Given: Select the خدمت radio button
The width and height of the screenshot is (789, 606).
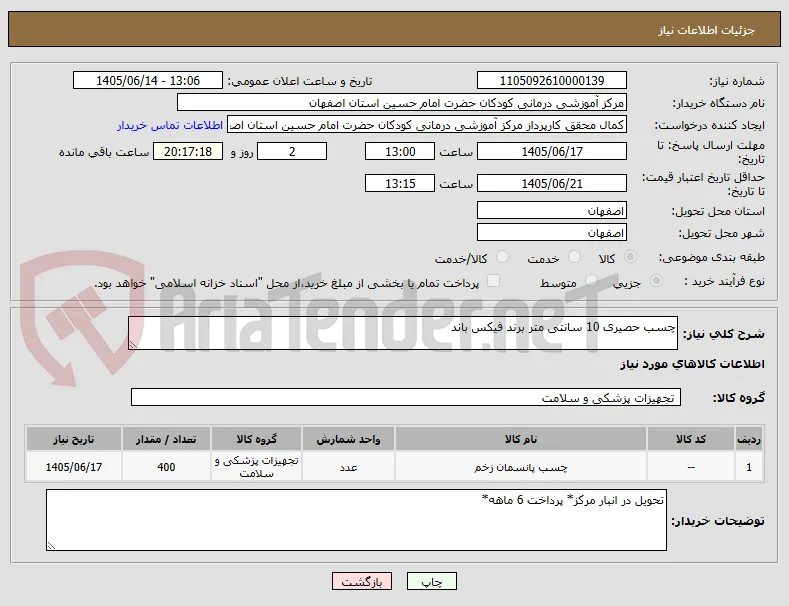Looking at the screenshot, I should (574, 257).
